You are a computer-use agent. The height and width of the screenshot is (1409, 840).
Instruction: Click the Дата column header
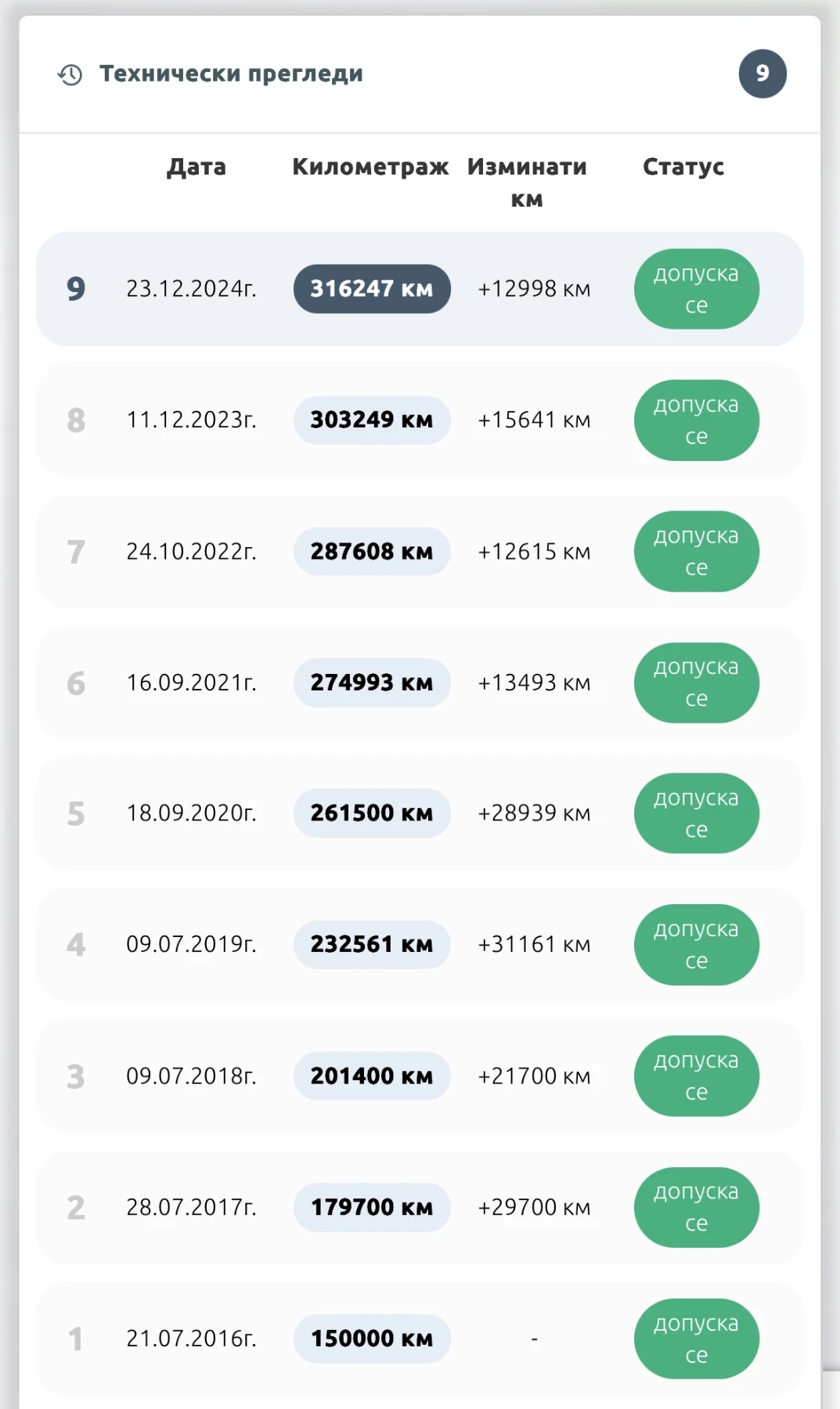coord(196,167)
